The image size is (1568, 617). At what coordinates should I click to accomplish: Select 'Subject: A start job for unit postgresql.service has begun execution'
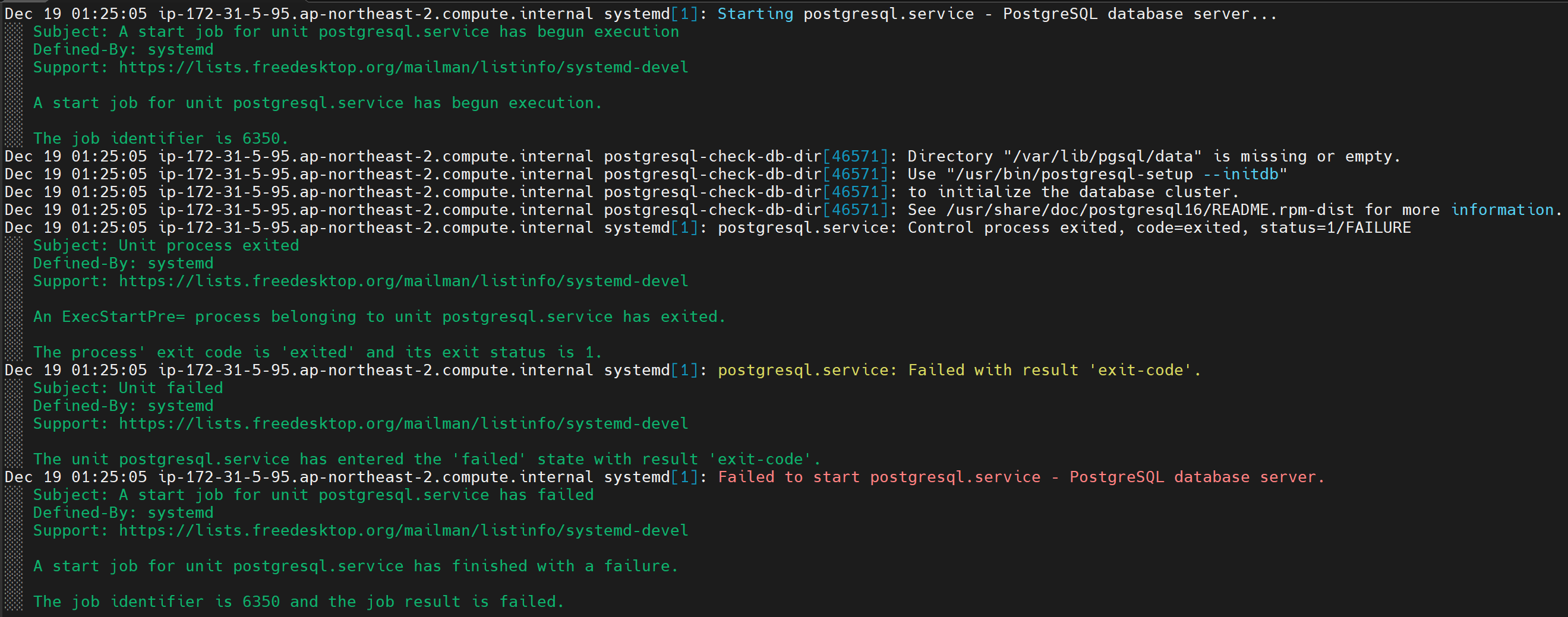356,31
